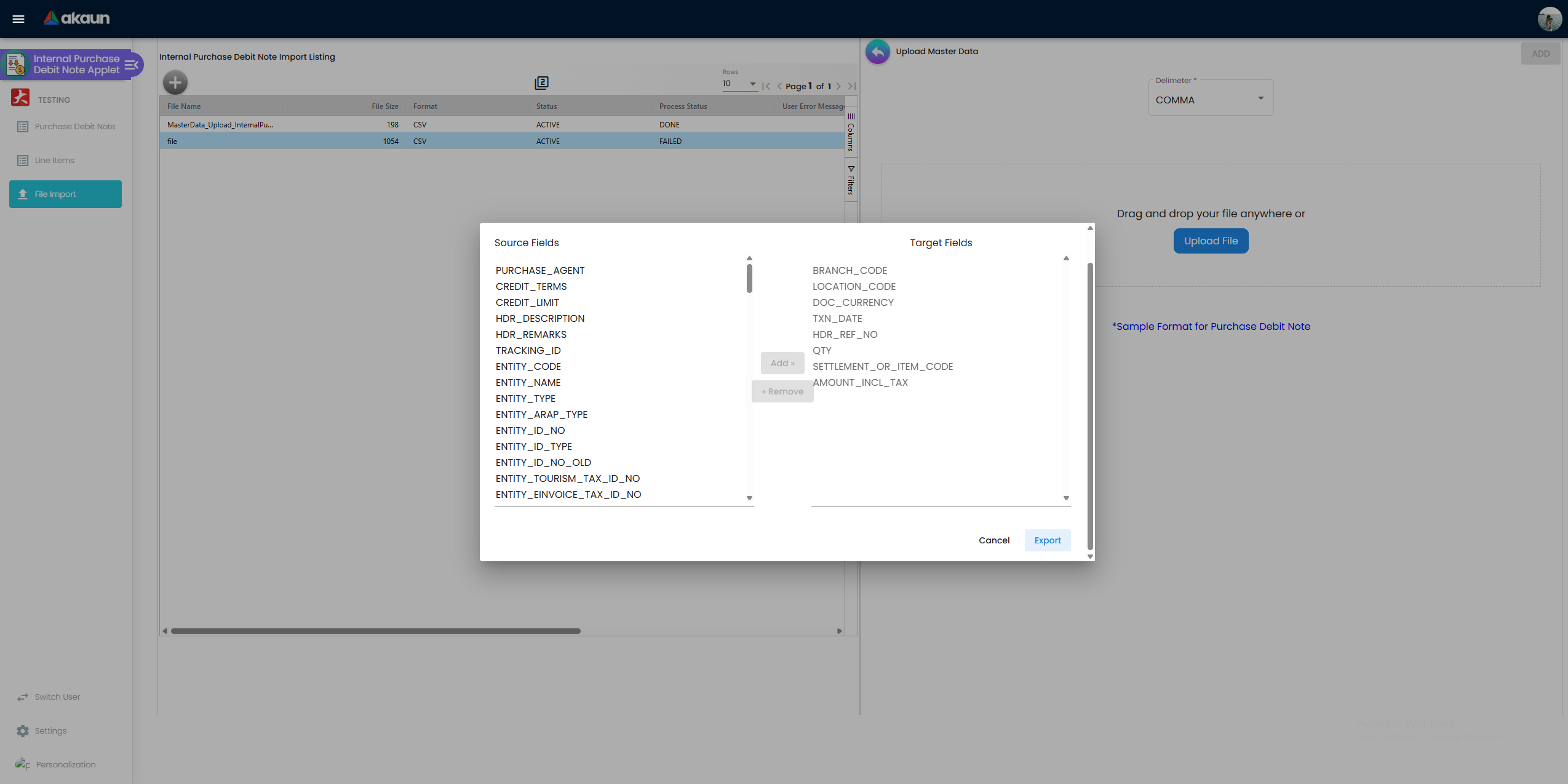The image size is (1568, 784).
Task: Go to last page arrow
Action: (851, 86)
